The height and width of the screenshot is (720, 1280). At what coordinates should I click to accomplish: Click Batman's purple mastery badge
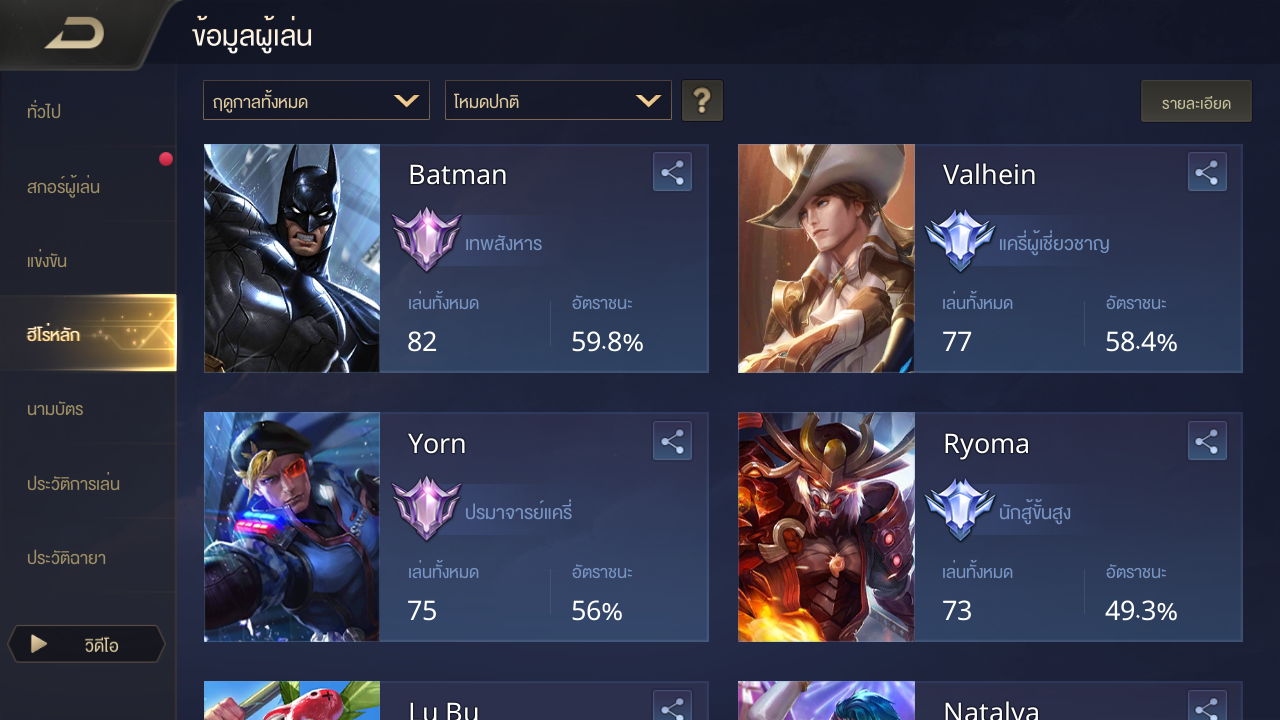point(426,239)
